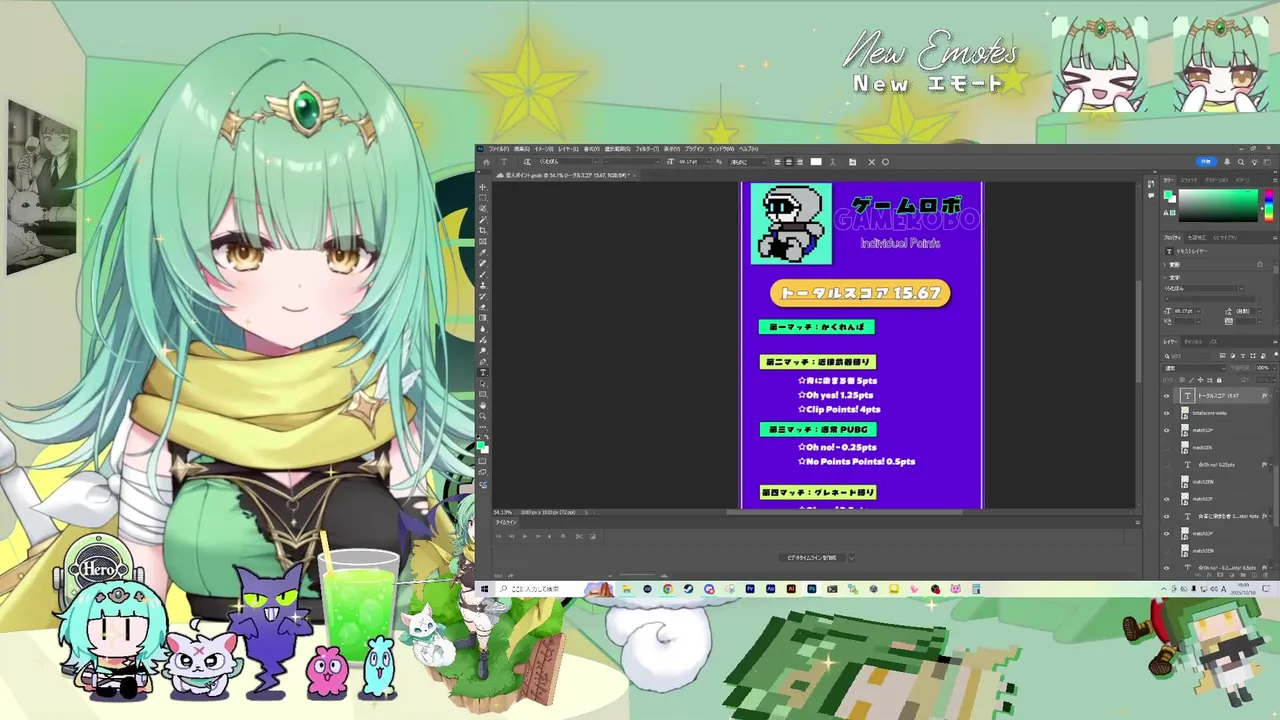Switch to the CC ライブラリ tab
The width and height of the screenshot is (1280, 720).
click(1225, 238)
